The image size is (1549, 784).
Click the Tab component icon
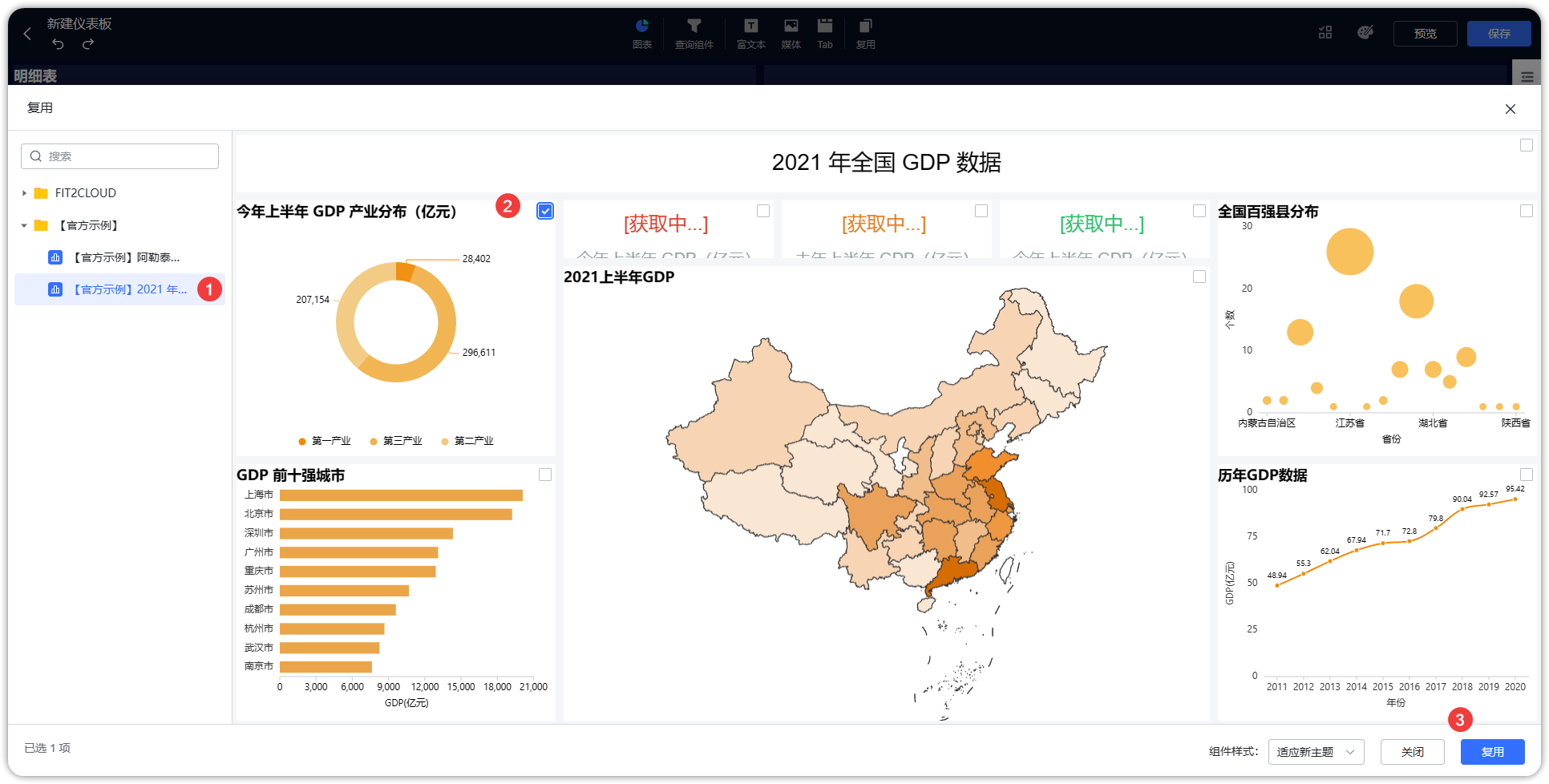825,34
